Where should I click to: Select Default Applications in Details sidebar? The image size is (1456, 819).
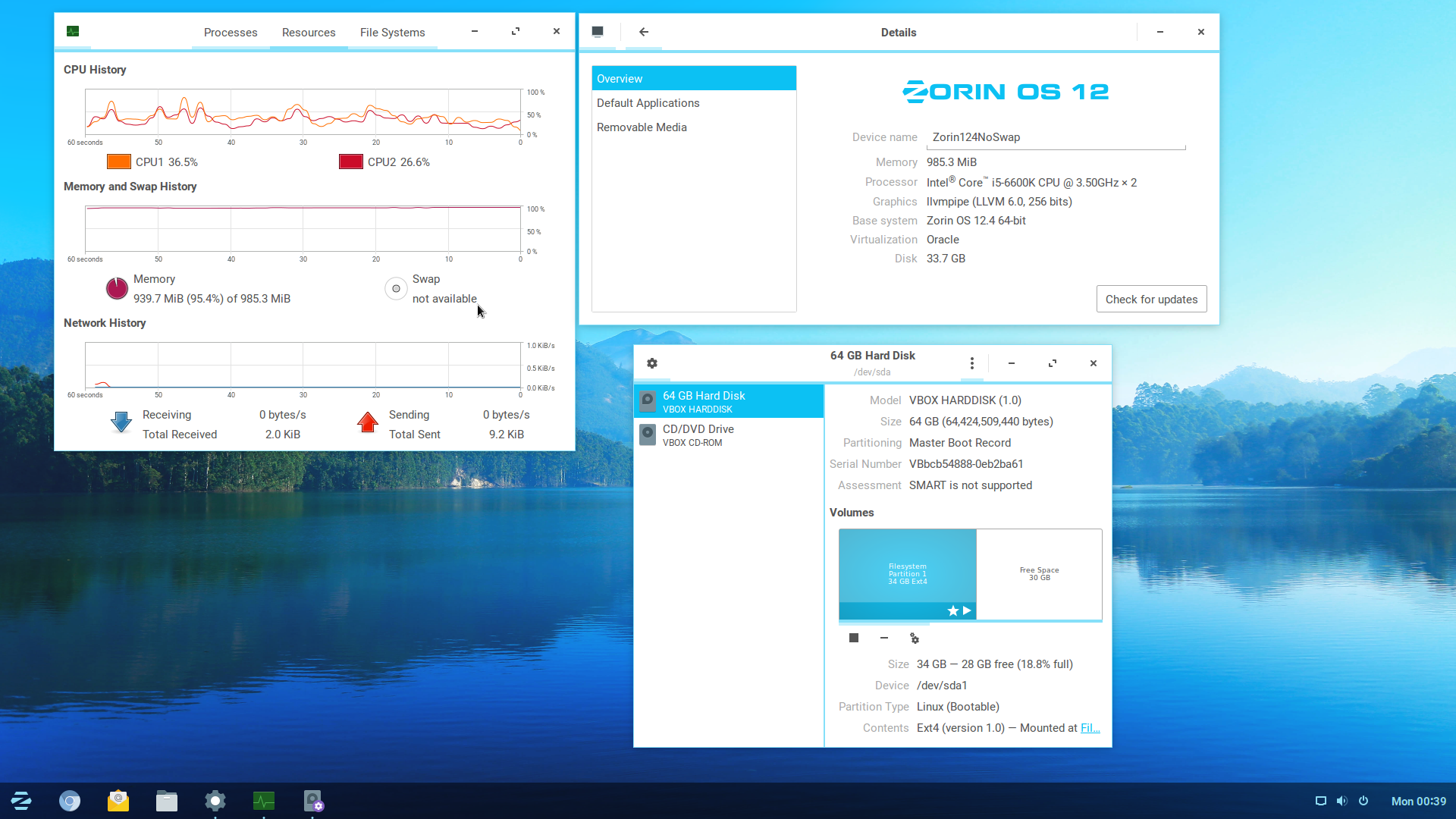[694, 102]
